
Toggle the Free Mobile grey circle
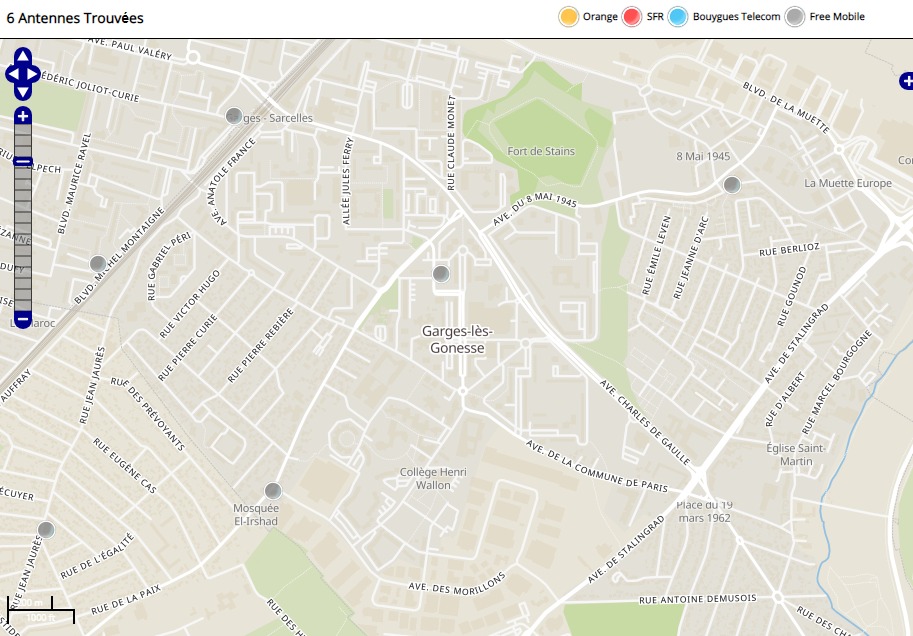(x=795, y=17)
